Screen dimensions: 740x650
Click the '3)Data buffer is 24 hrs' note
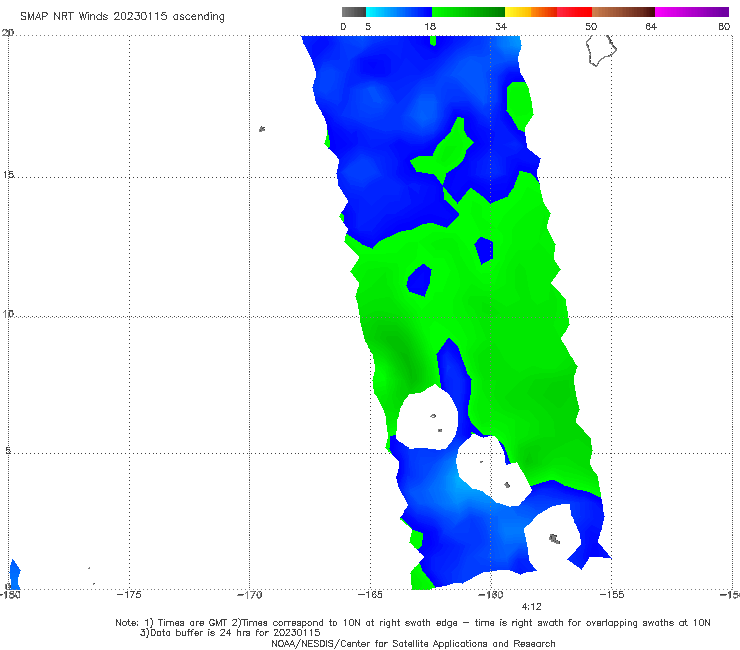(230, 633)
